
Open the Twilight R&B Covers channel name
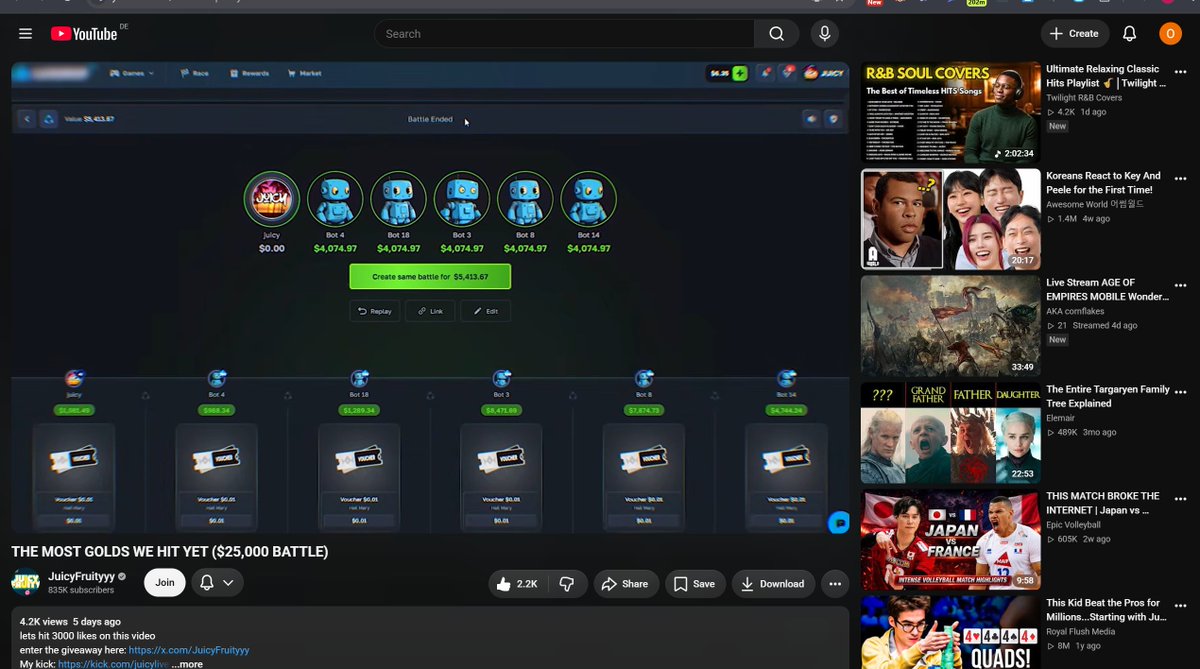point(1084,98)
